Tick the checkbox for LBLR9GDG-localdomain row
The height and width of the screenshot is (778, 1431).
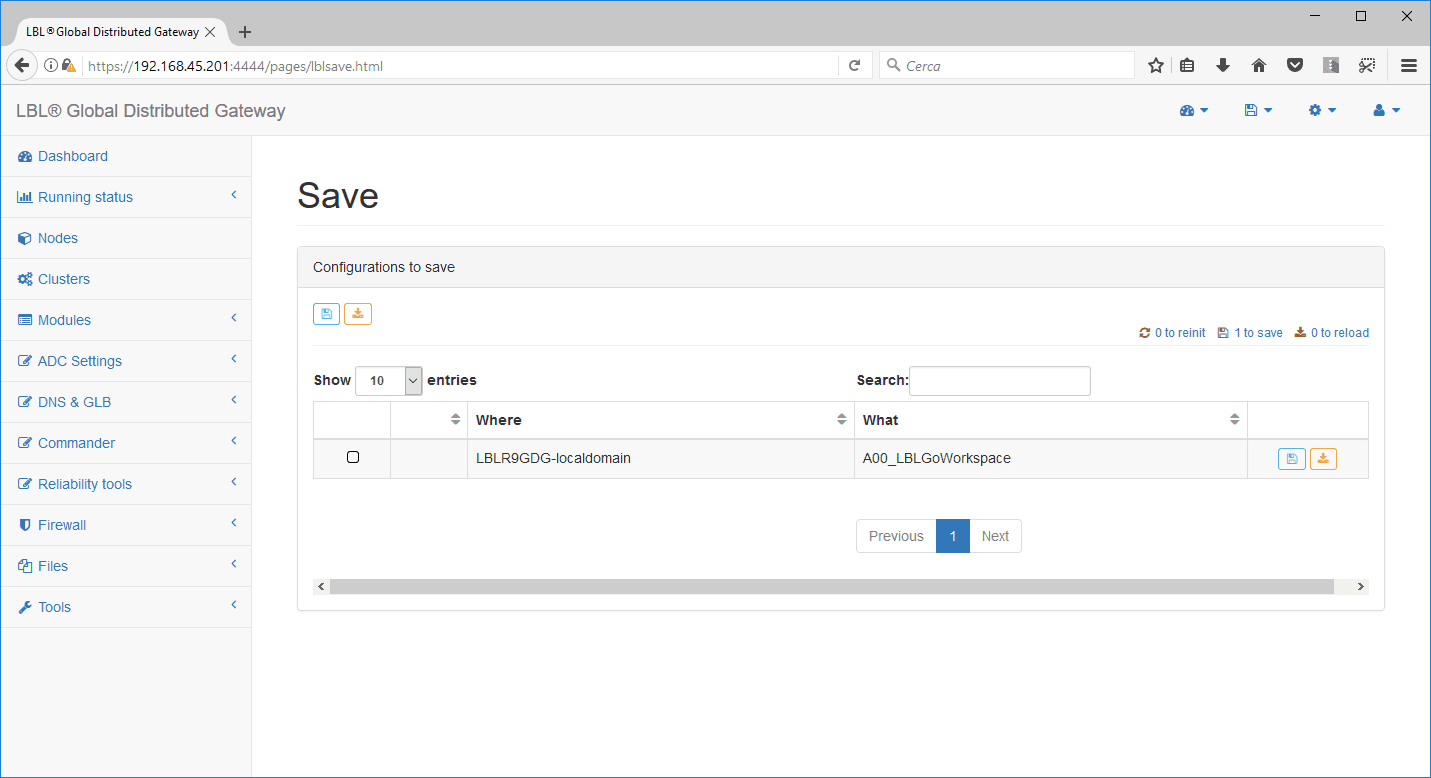pos(352,457)
